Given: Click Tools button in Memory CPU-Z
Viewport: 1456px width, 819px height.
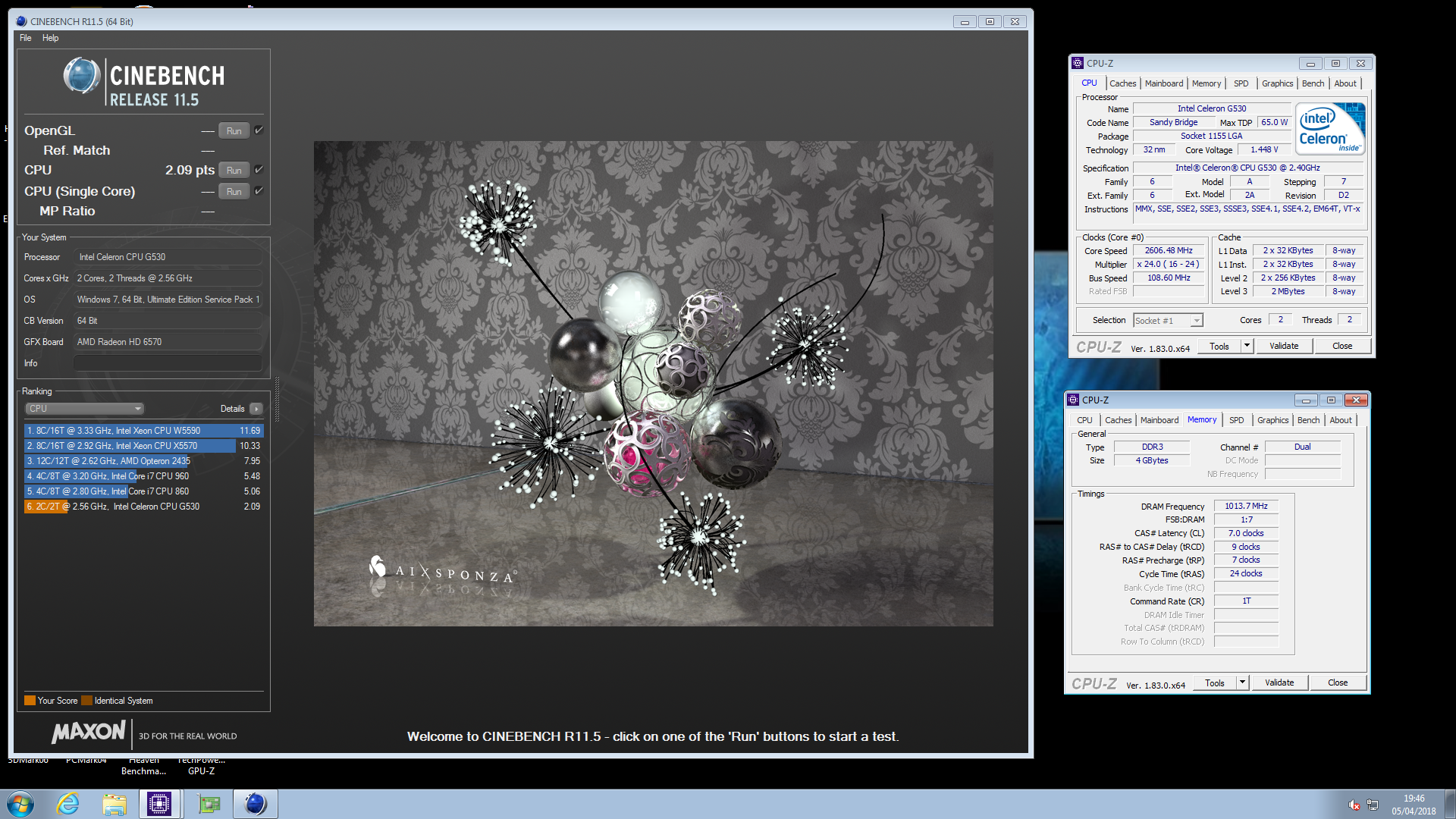Looking at the screenshot, I should pyautogui.click(x=1215, y=682).
